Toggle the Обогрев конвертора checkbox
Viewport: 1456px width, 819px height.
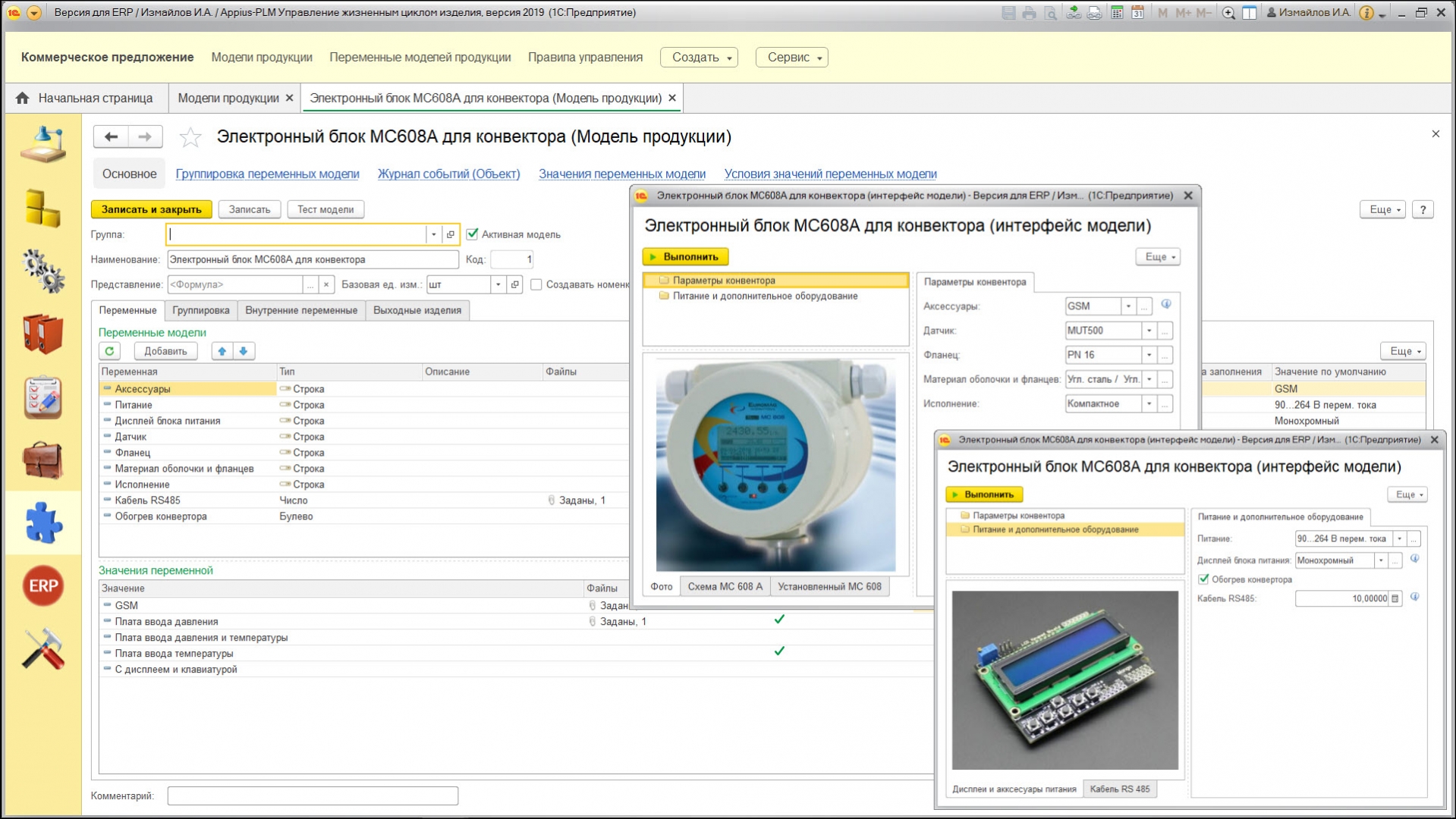1203,579
